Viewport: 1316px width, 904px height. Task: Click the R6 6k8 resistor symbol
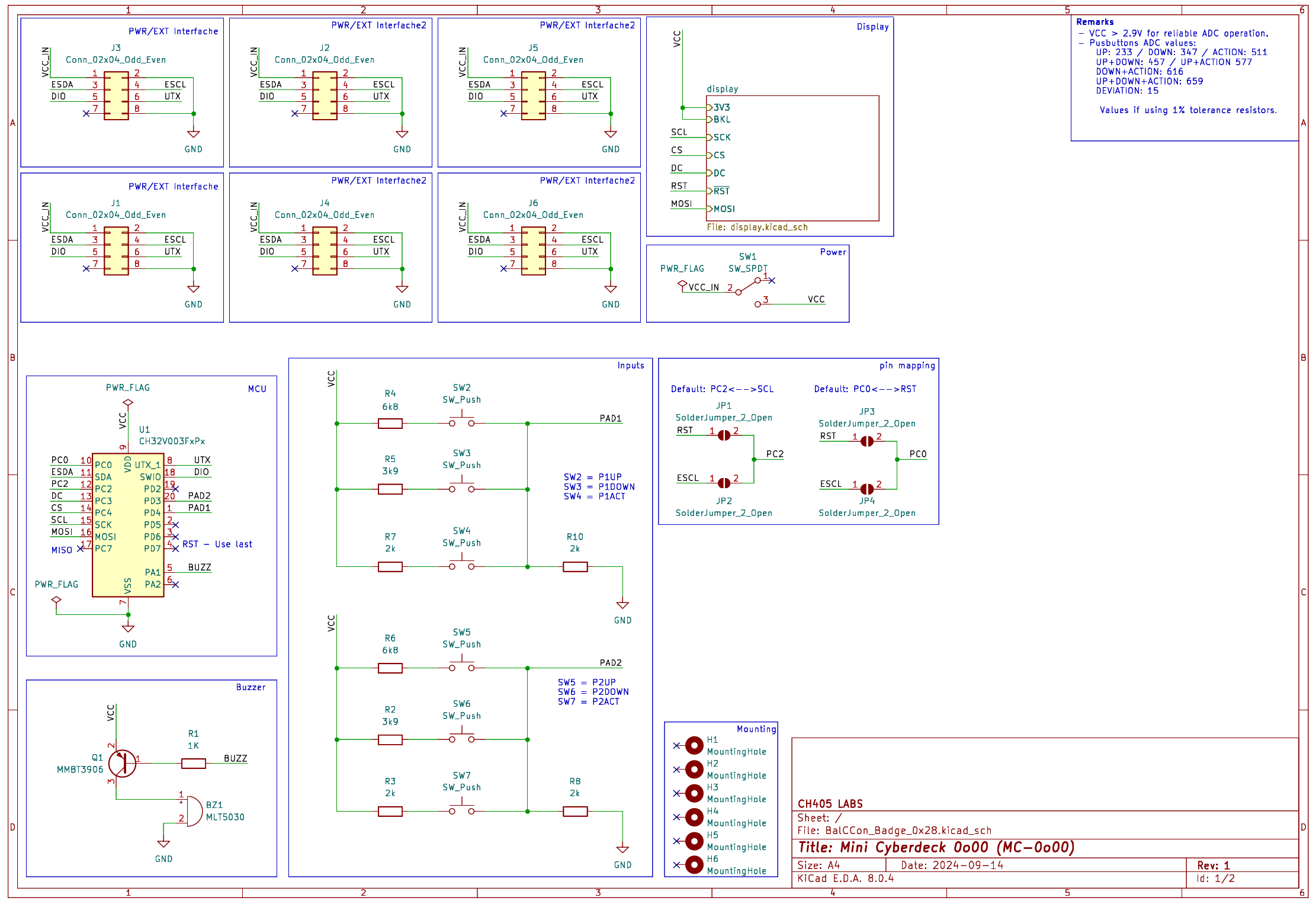pos(390,668)
